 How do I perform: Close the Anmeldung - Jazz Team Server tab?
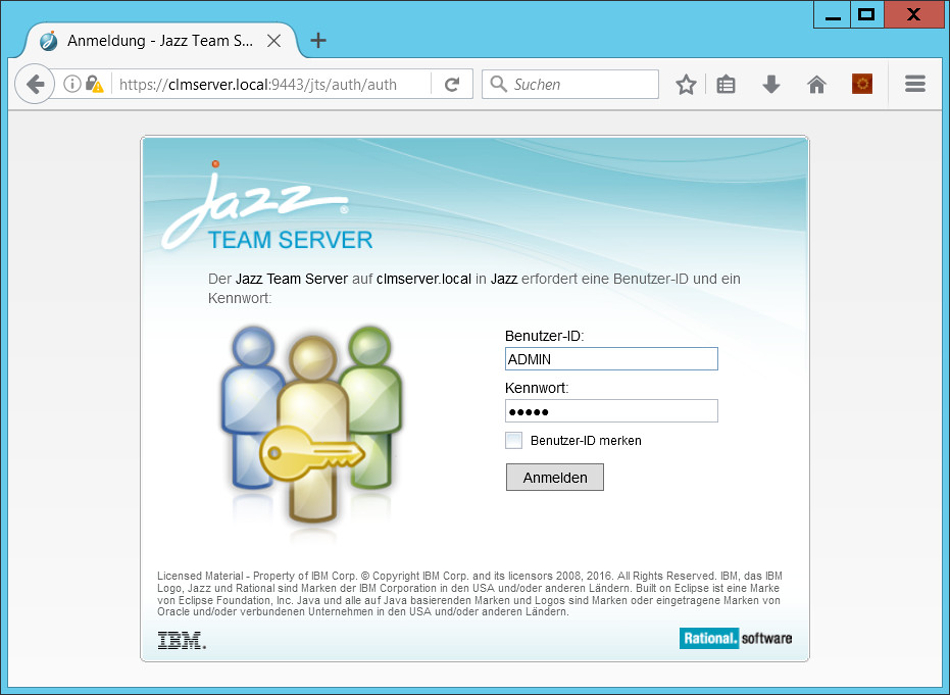[x=274, y=41]
